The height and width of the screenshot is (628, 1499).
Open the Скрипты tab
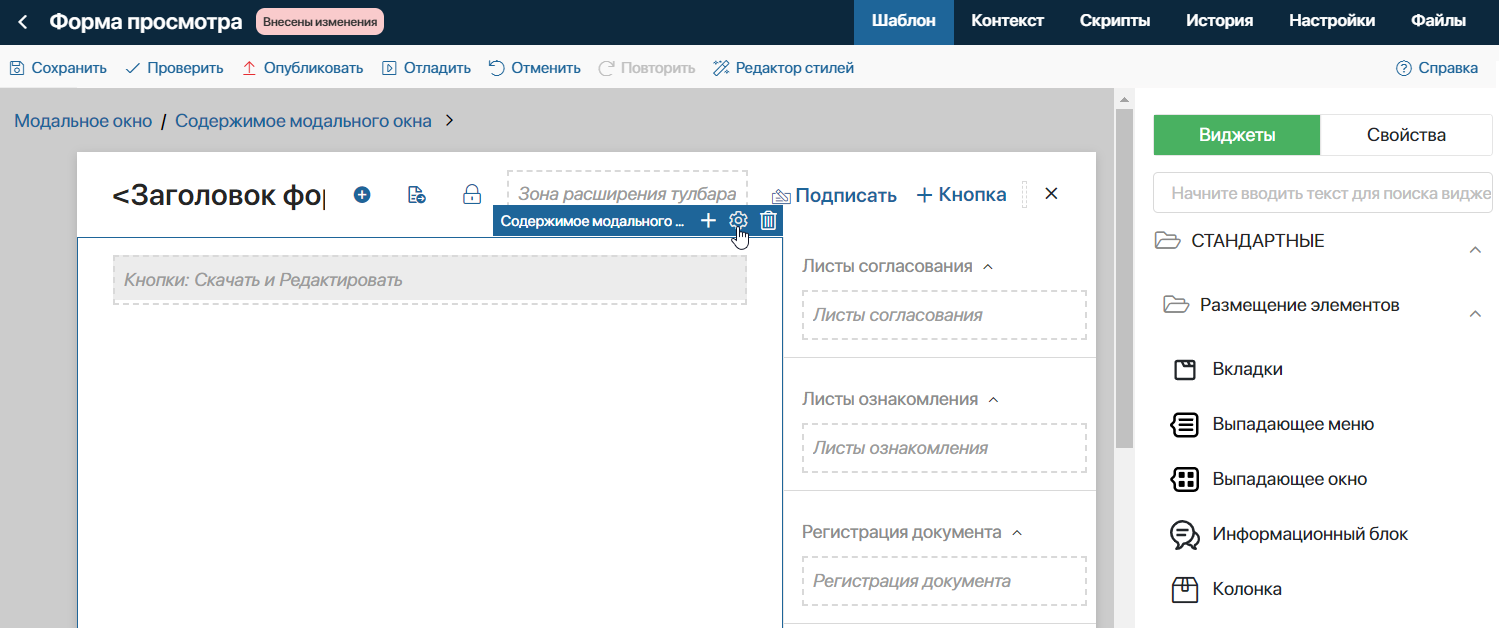[1114, 21]
